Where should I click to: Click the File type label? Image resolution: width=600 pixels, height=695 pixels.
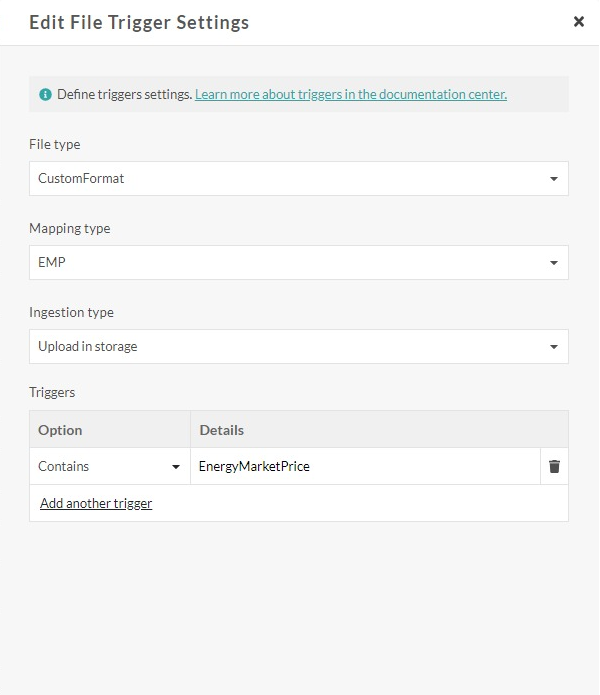[55, 144]
